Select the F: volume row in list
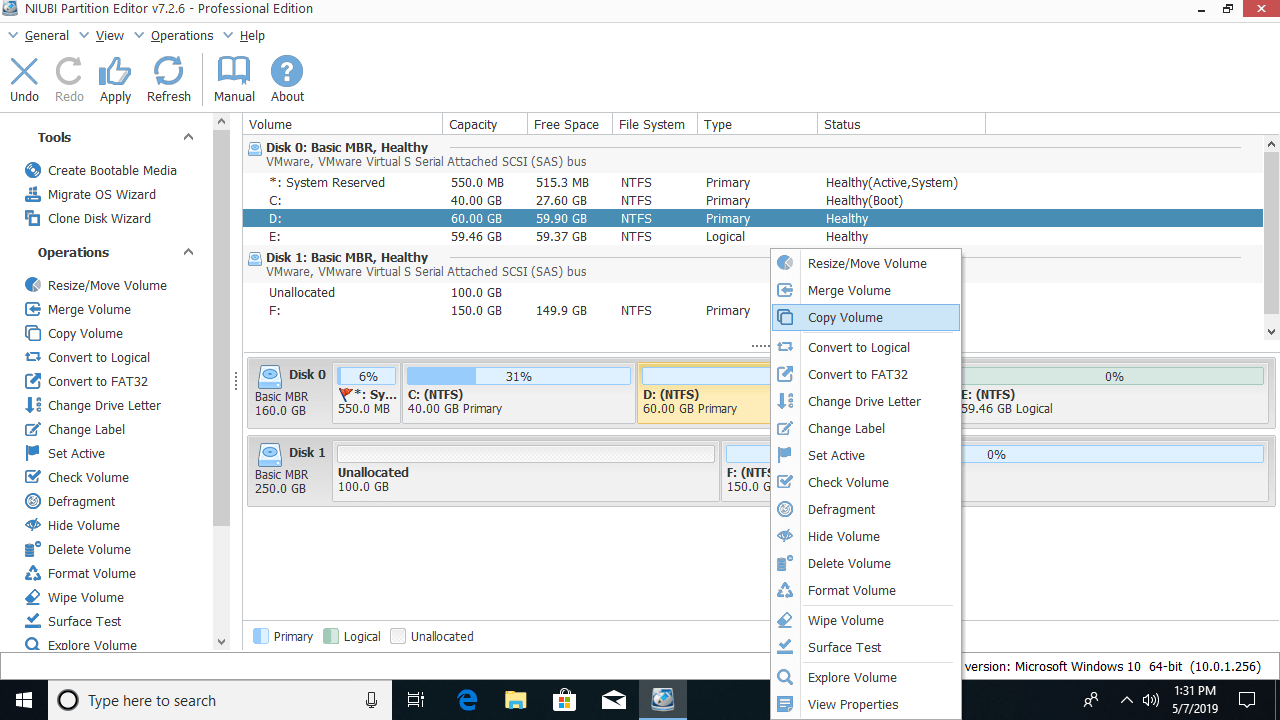Image resolution: width=1280 pixels, height=720 pixels. (500, 311)
